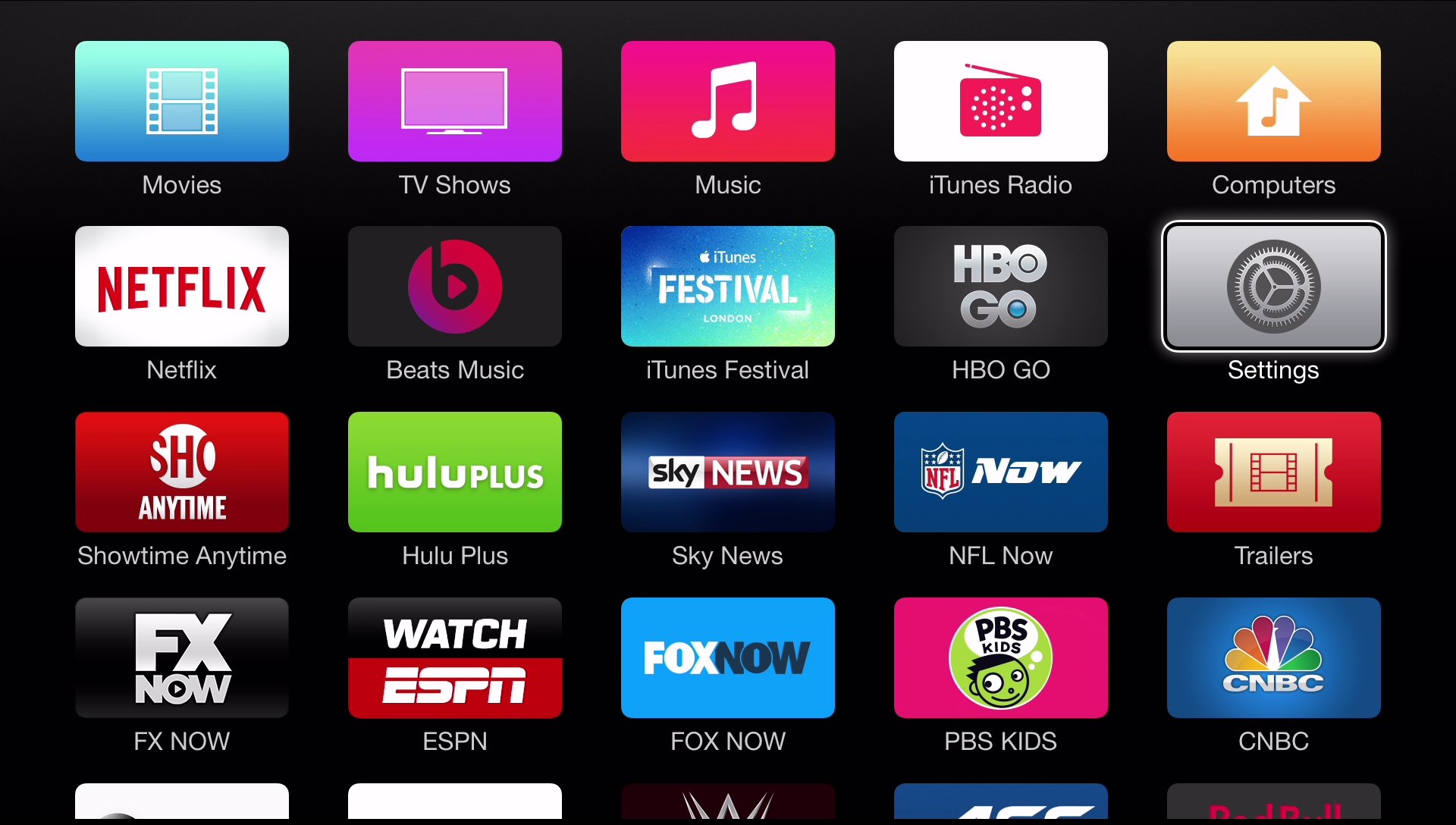Launch HBO GO streaming app
Image resolution: width=1456 pixels, height=825 pixels.
pyautogui.click(x=1000, y=286)
